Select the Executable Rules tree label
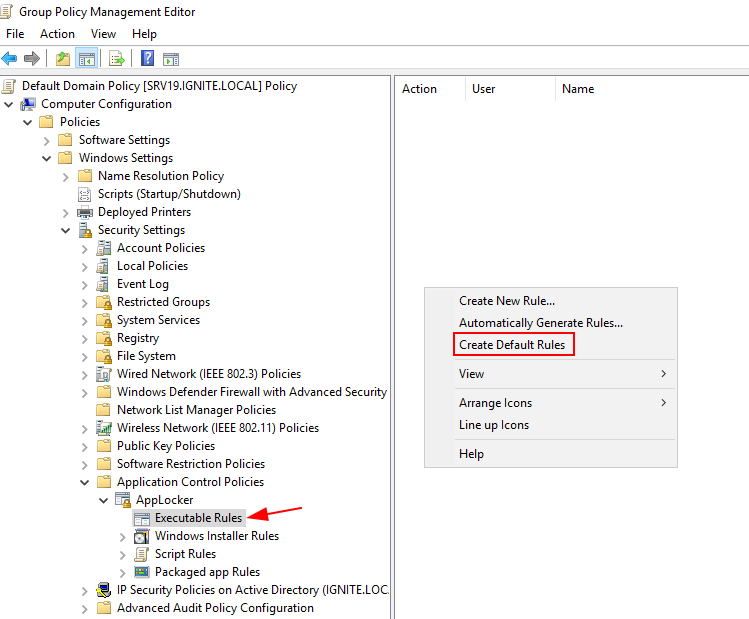This screenshot has width=749, height=619. click(198, 518)
